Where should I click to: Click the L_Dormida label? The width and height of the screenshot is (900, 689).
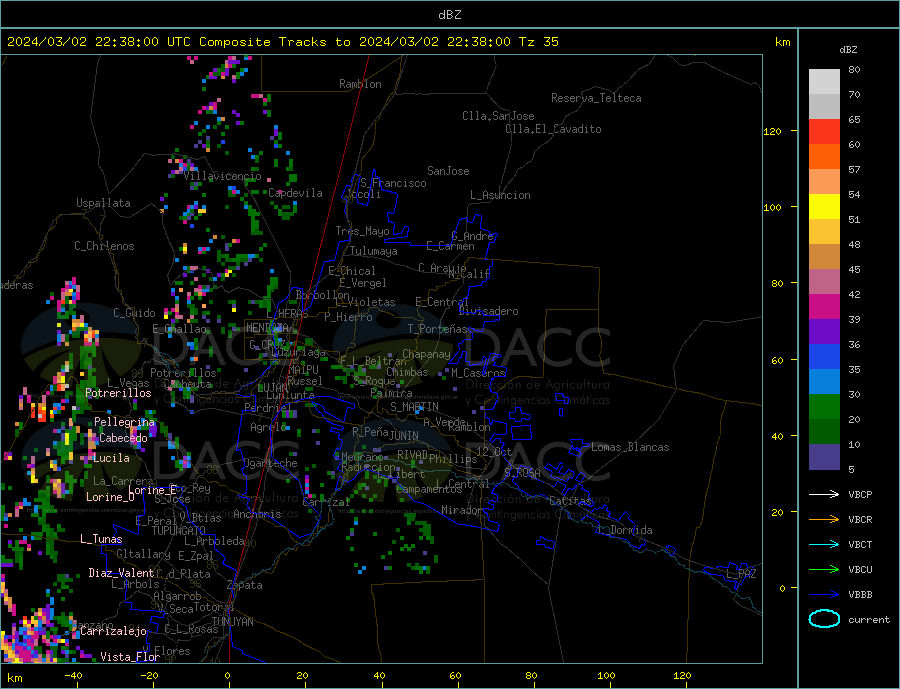tap(626, 530)
